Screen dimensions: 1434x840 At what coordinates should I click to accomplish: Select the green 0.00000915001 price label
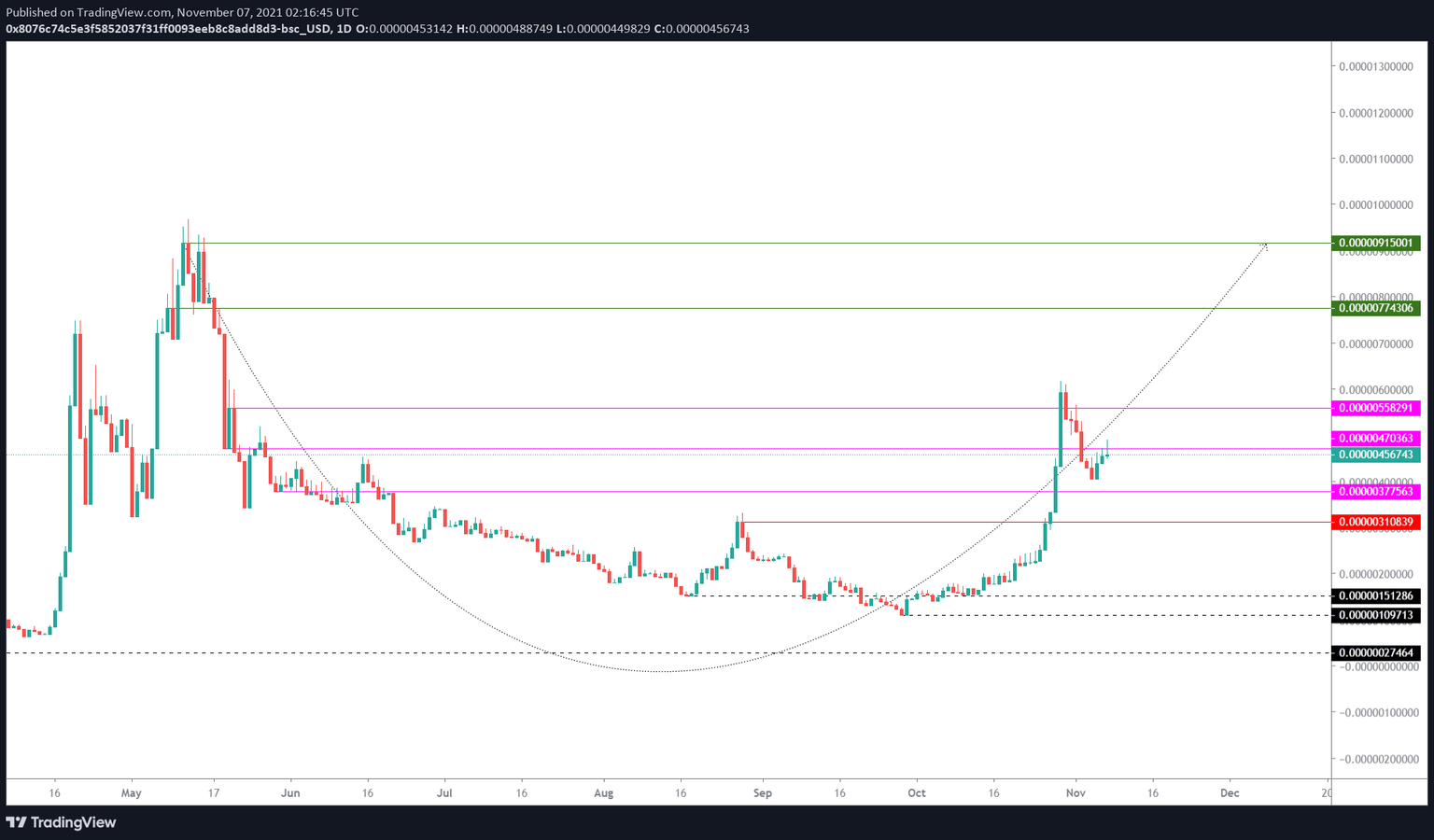point(1376,243)
